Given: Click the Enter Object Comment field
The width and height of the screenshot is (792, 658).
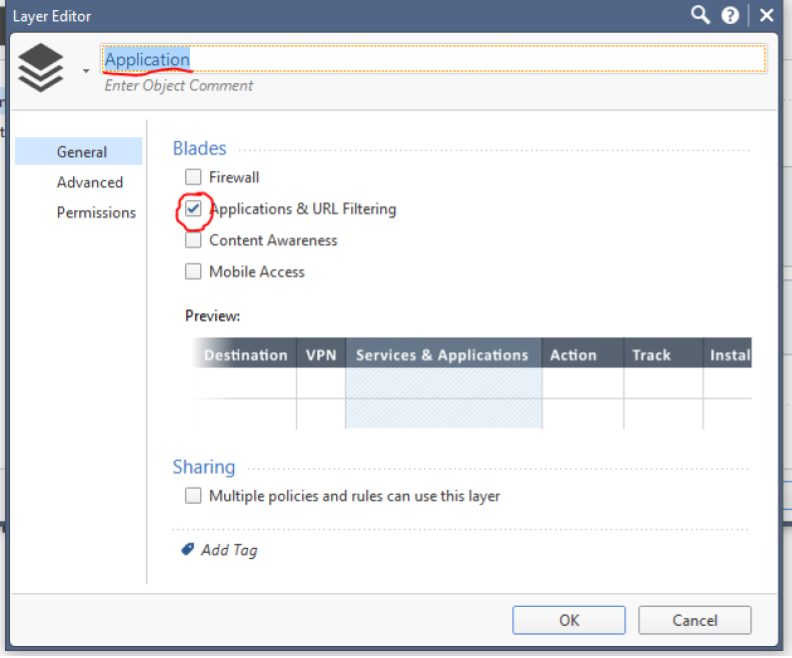Looking at the screenshot, I should (x=178, y=86).
